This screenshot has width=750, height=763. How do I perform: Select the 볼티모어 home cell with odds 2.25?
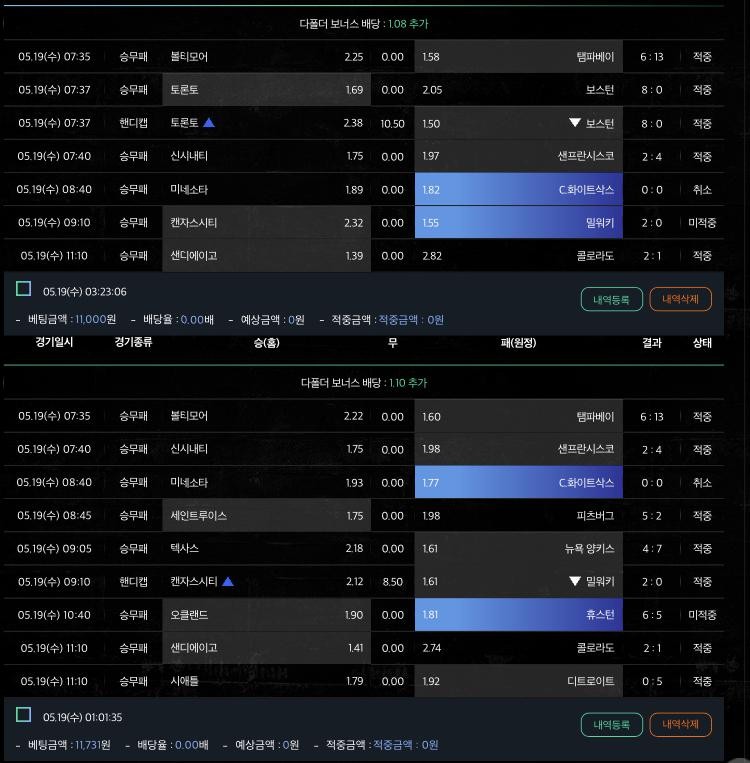pyautogui.click(x=267, y=56)
